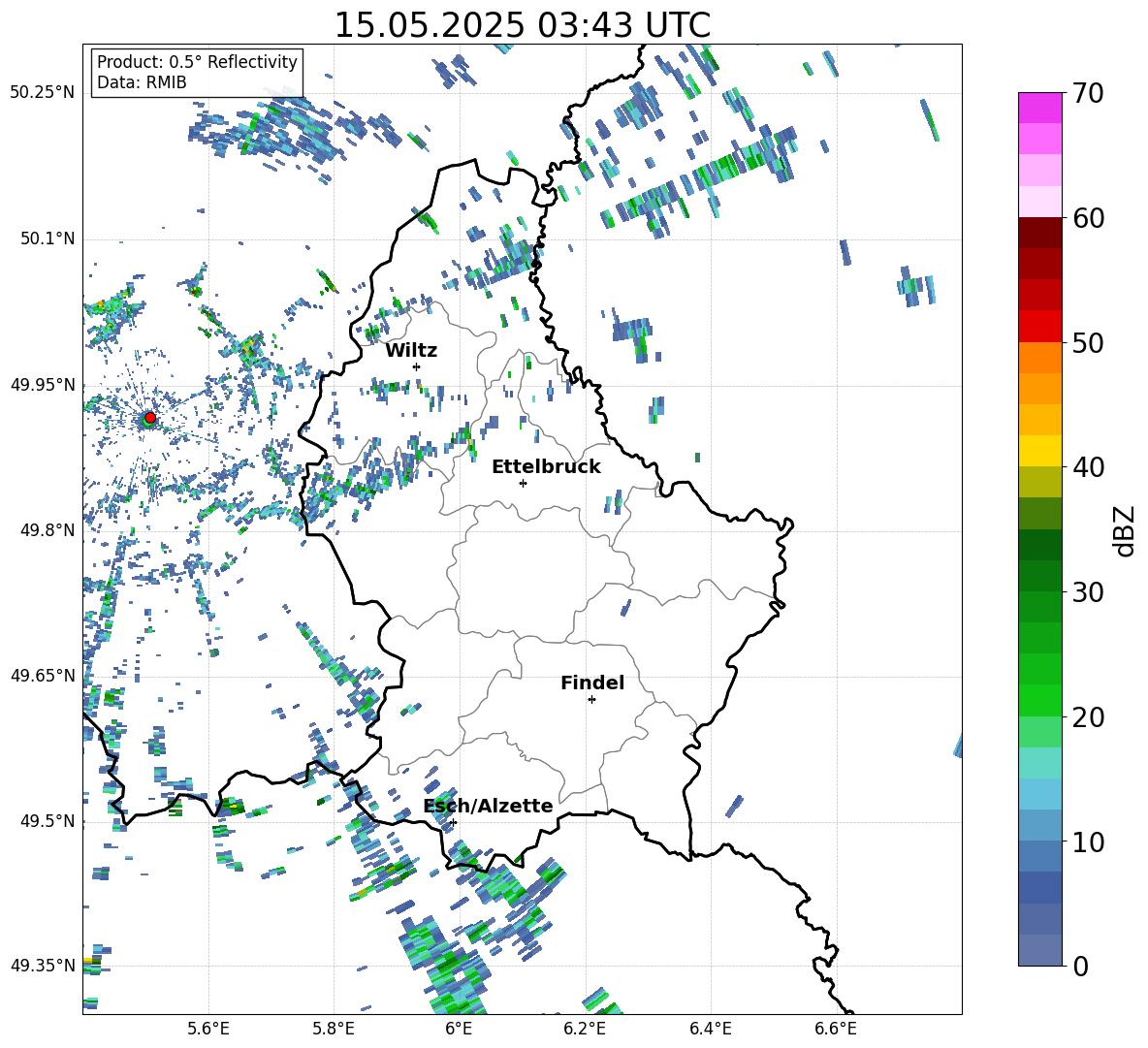Pick the green 20 dBZ color band
This screenshot has width=1148, height=1048.
coord(1040,700)
